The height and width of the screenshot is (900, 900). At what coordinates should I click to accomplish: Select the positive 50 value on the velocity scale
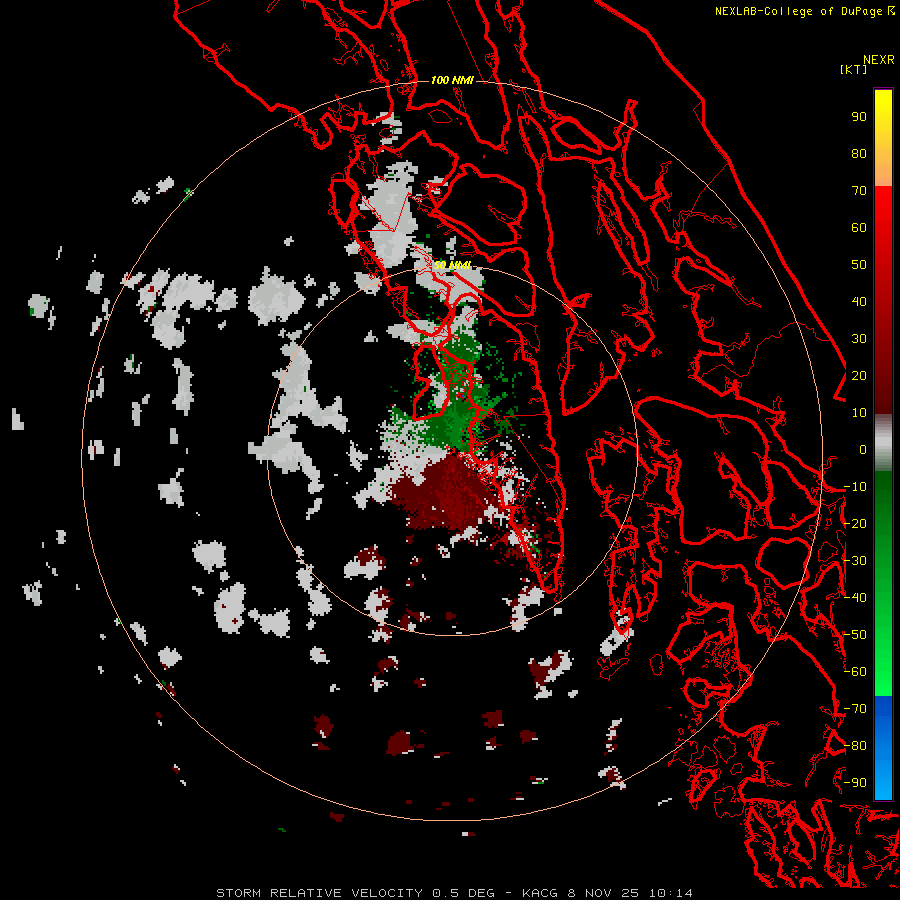tap(859, 265)
